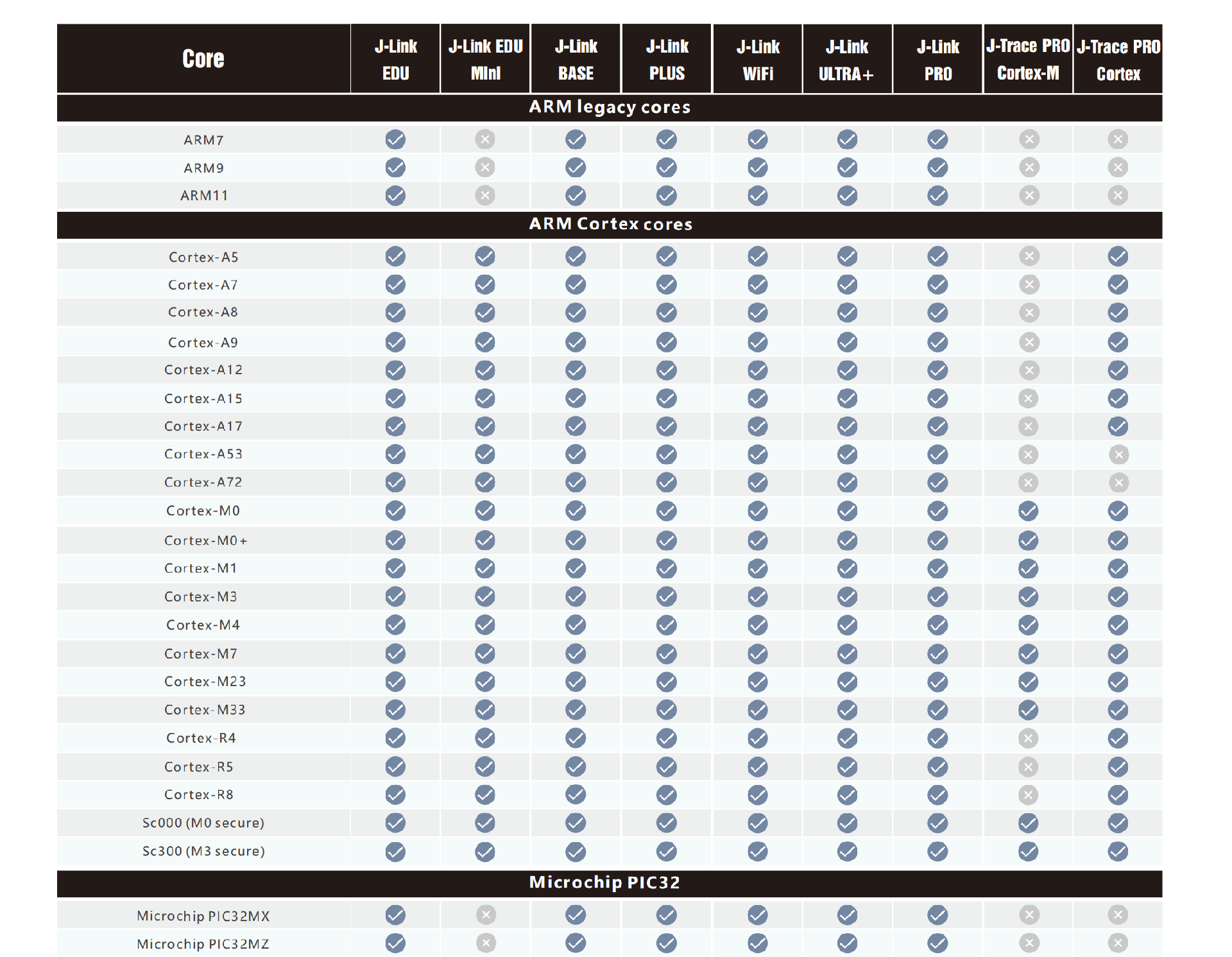
Task: Click the J-Link ULTRA+ column header
Action: click(x=847, y=59)
